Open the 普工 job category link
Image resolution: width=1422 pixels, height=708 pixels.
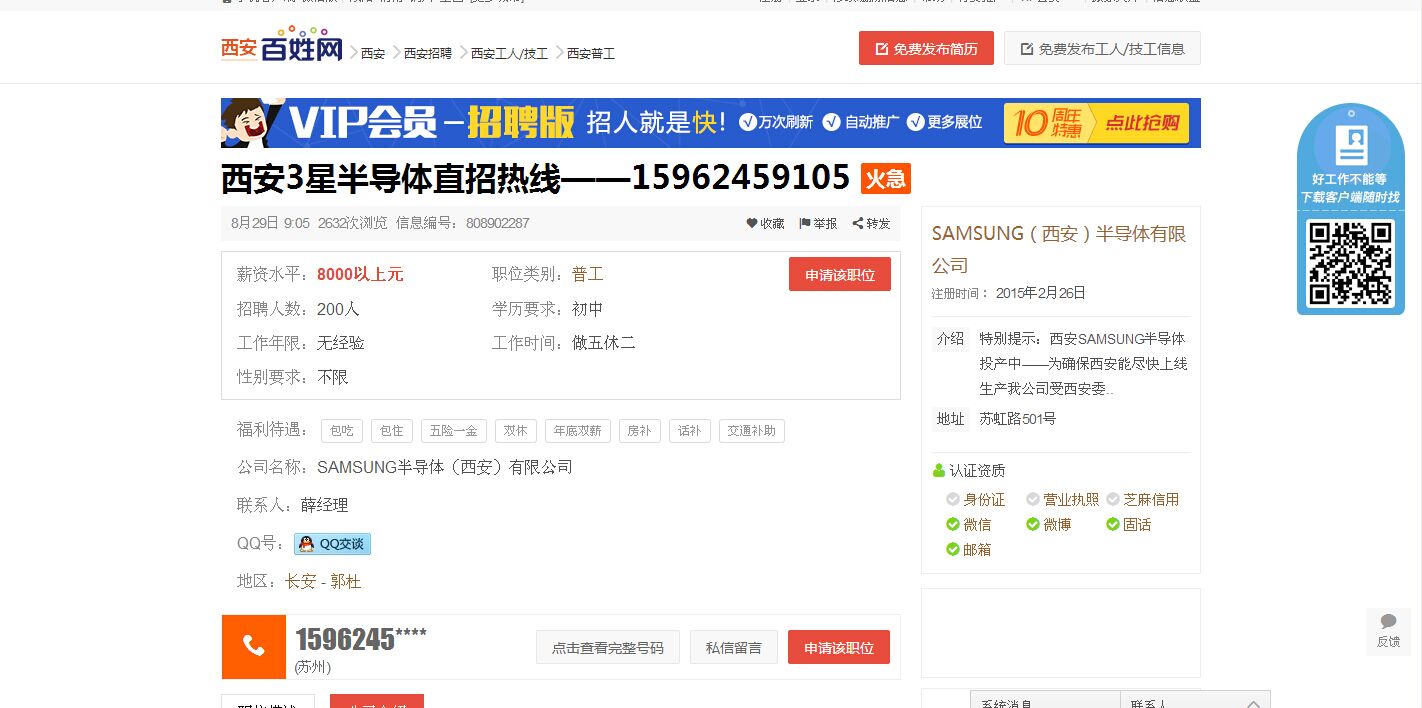(588, 274)
